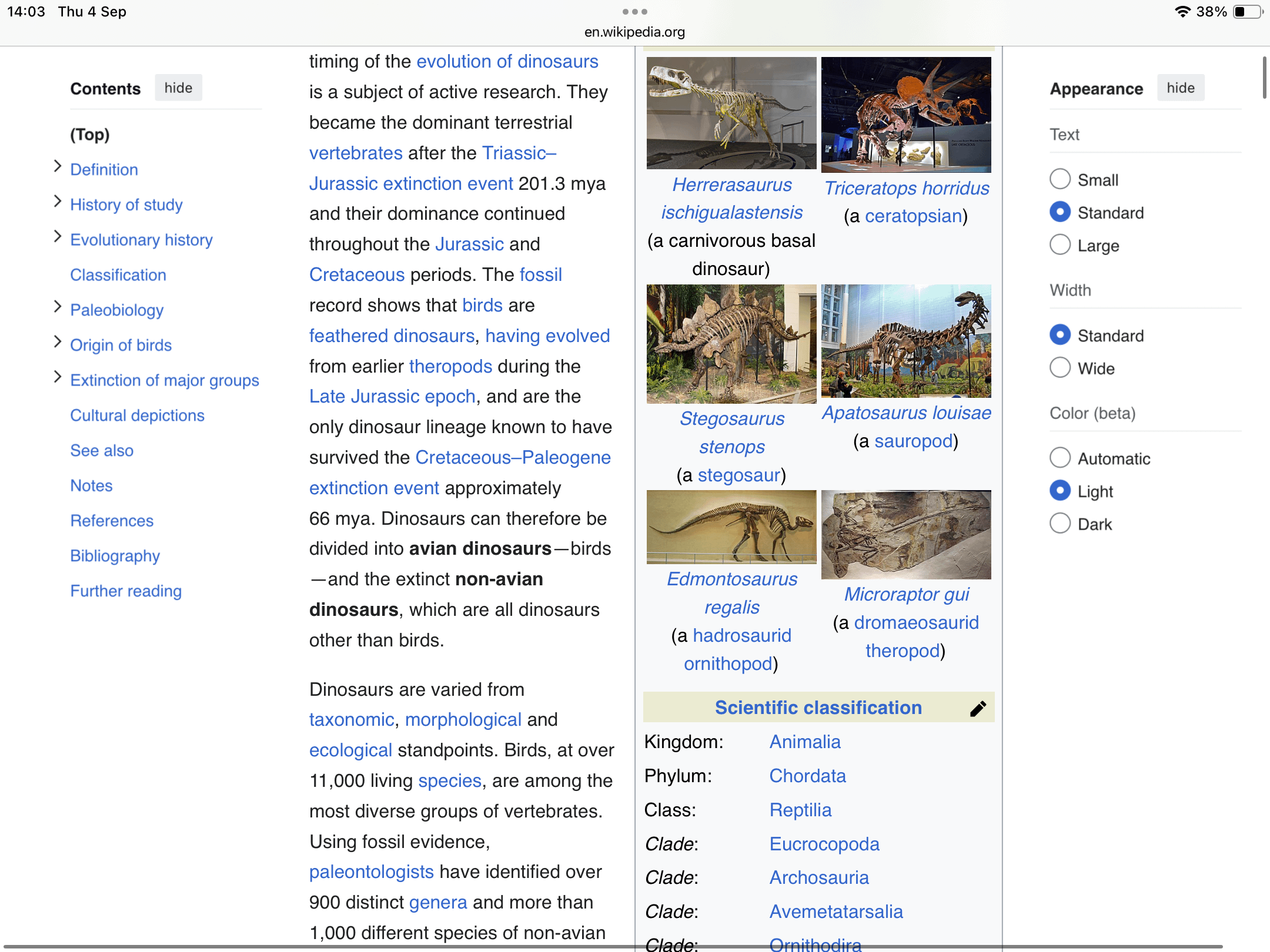Tap the battery indicator icon
The image size is (1270, 952).
(1248, 12)
